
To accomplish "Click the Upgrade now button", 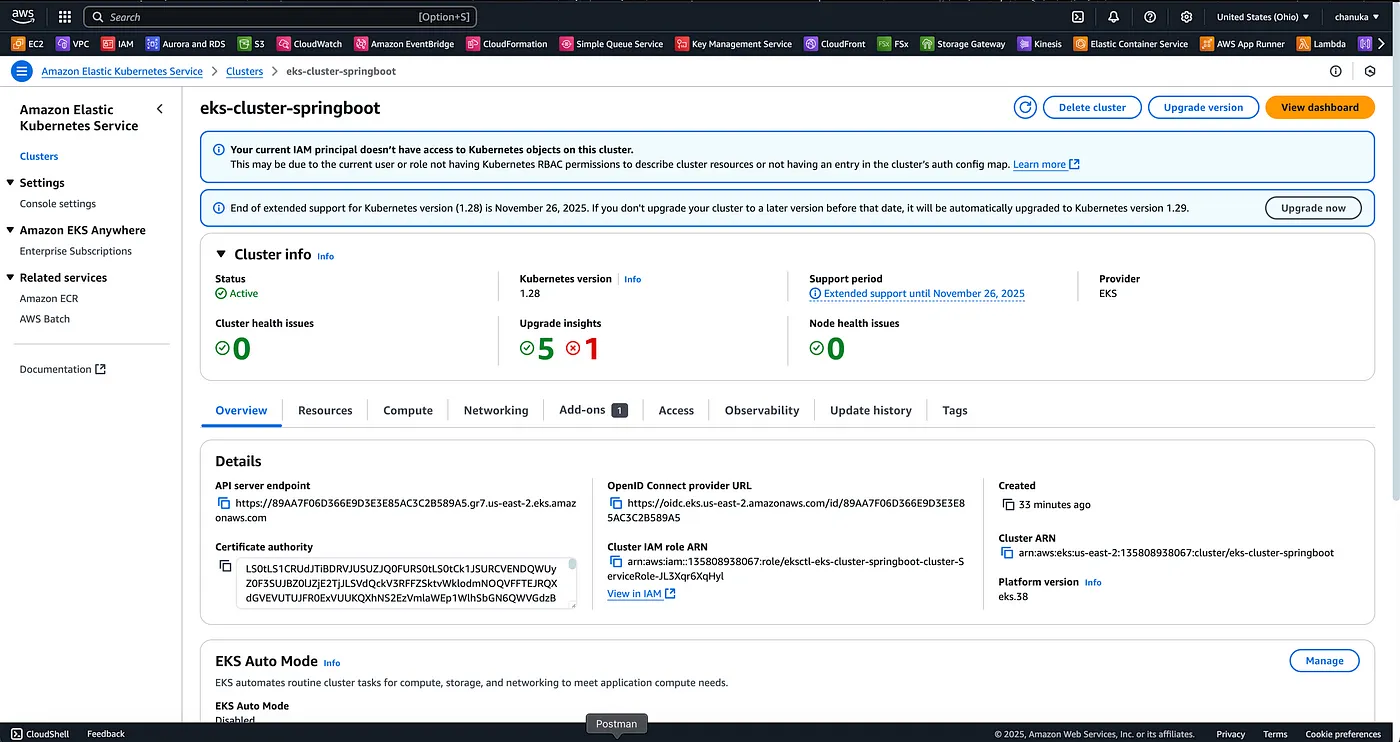I will pos(1313,208).
